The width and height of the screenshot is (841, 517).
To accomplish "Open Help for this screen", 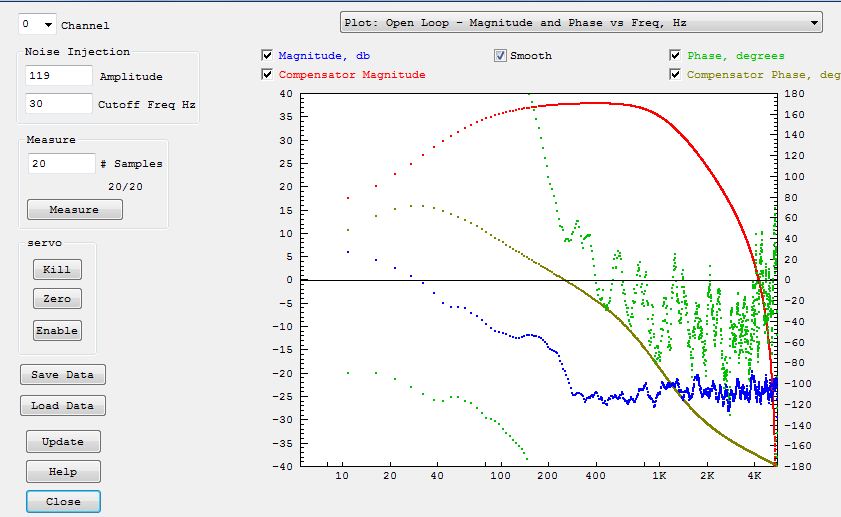I will [x=63, y=472].
